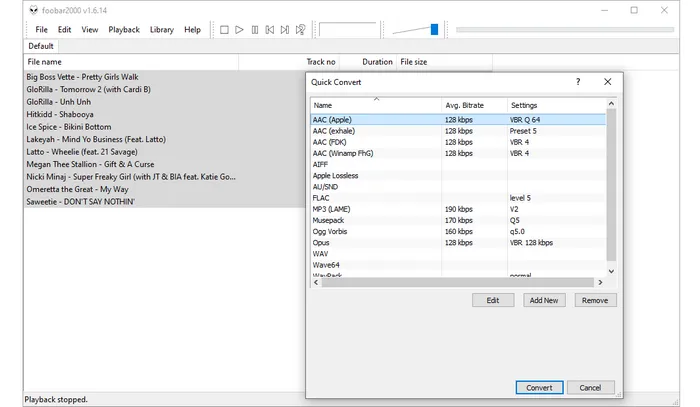The width and height of the screenshot is (700, 407).
Task: Cancel the Quick Convert dialog
Action: tap(590, 387)
